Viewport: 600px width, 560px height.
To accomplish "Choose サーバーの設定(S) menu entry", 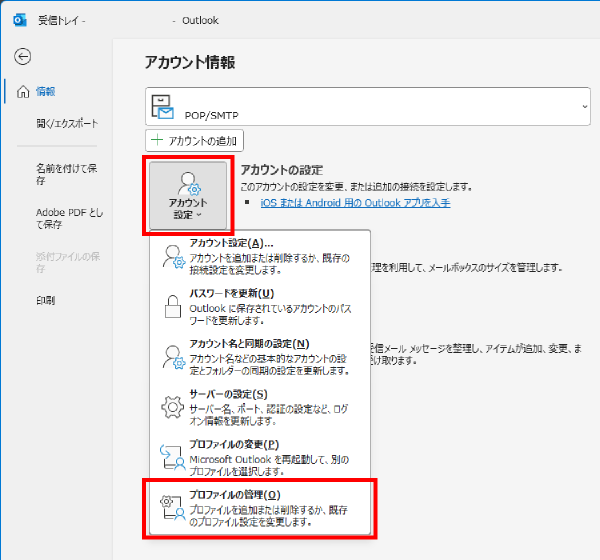I will click(260, 407).
